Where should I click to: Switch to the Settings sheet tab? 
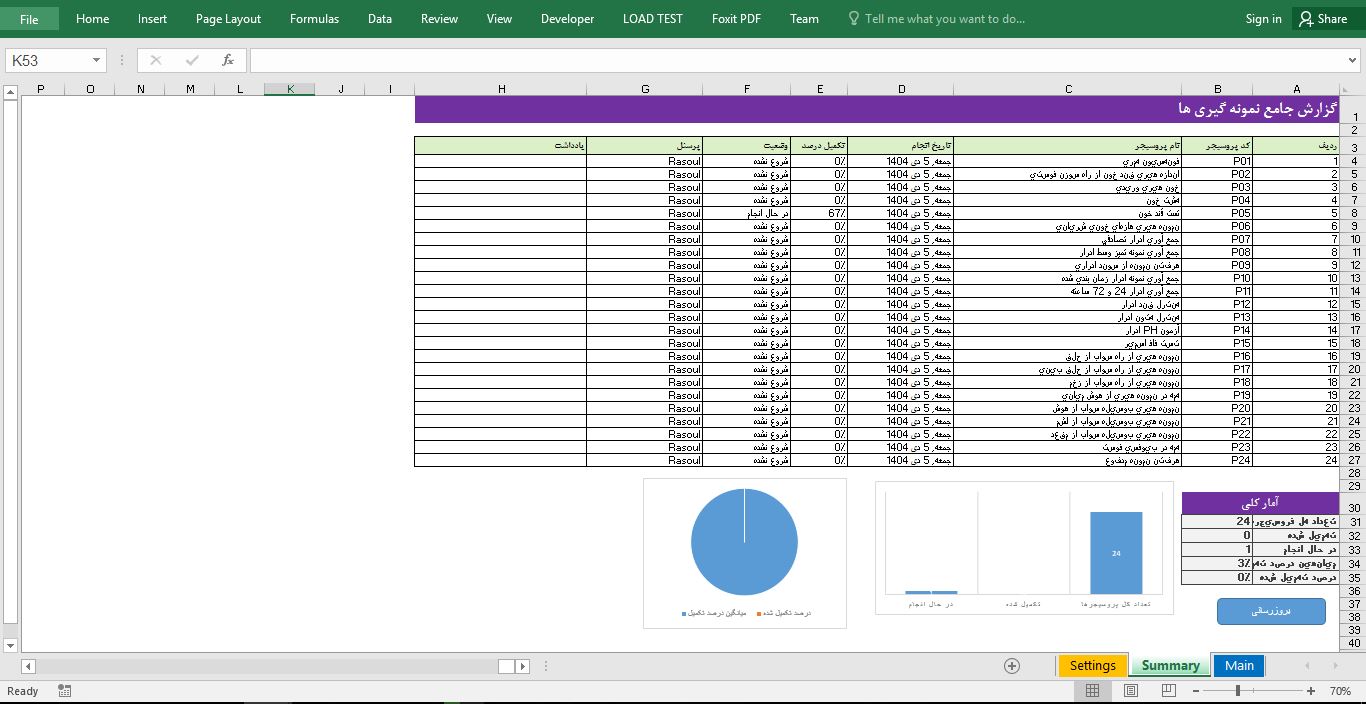[x=1092, y=666]
